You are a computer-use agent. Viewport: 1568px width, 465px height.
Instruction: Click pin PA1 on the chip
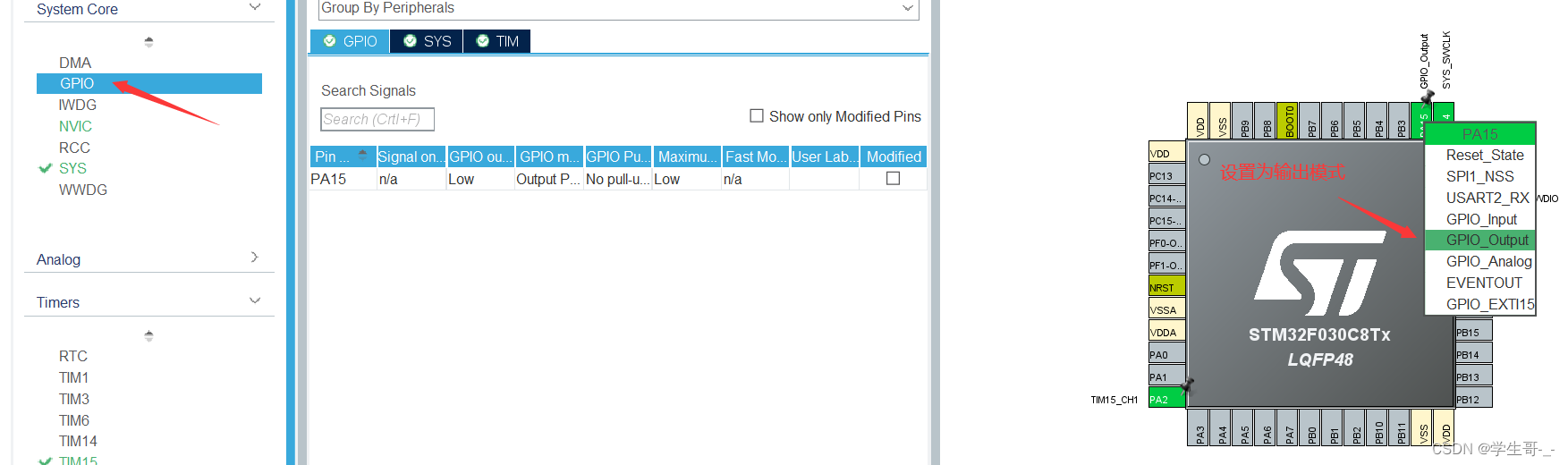tap(1166, 376)
